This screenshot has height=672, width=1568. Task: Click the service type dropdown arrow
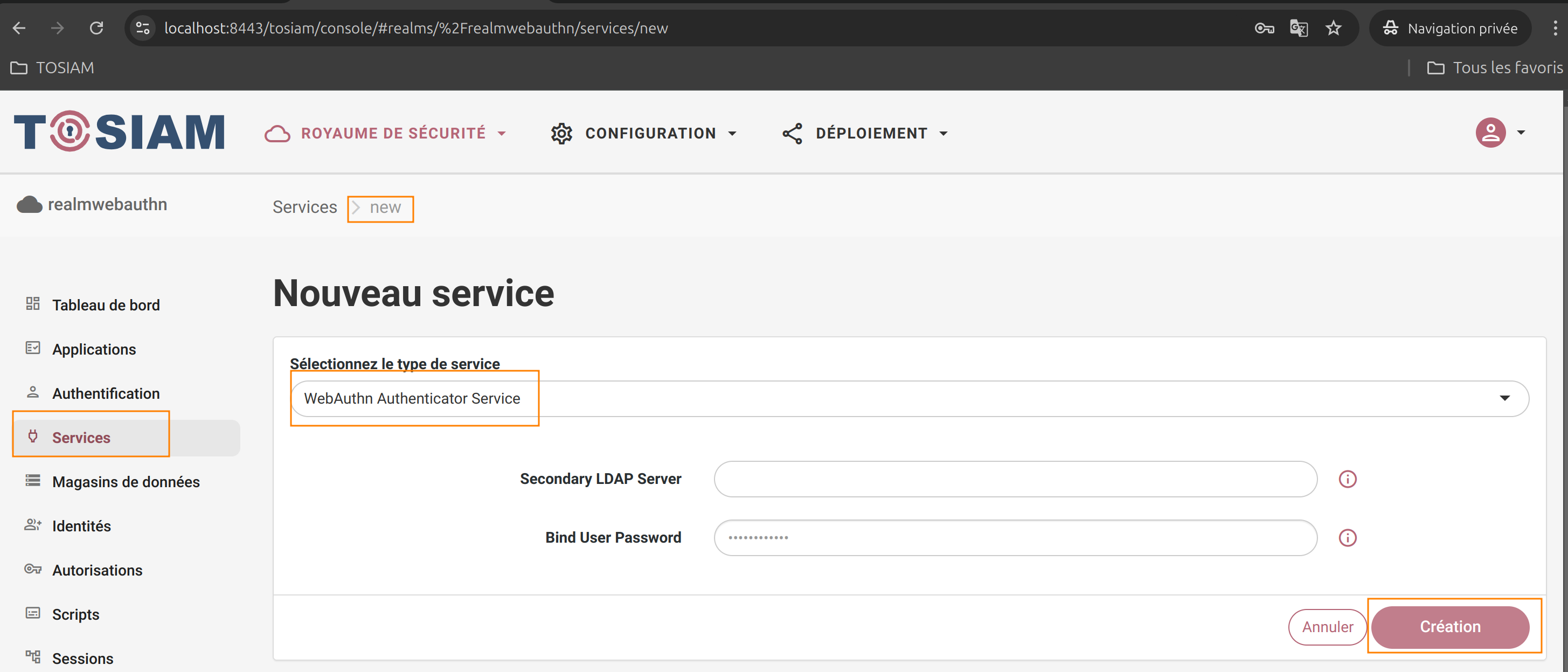1505,398
